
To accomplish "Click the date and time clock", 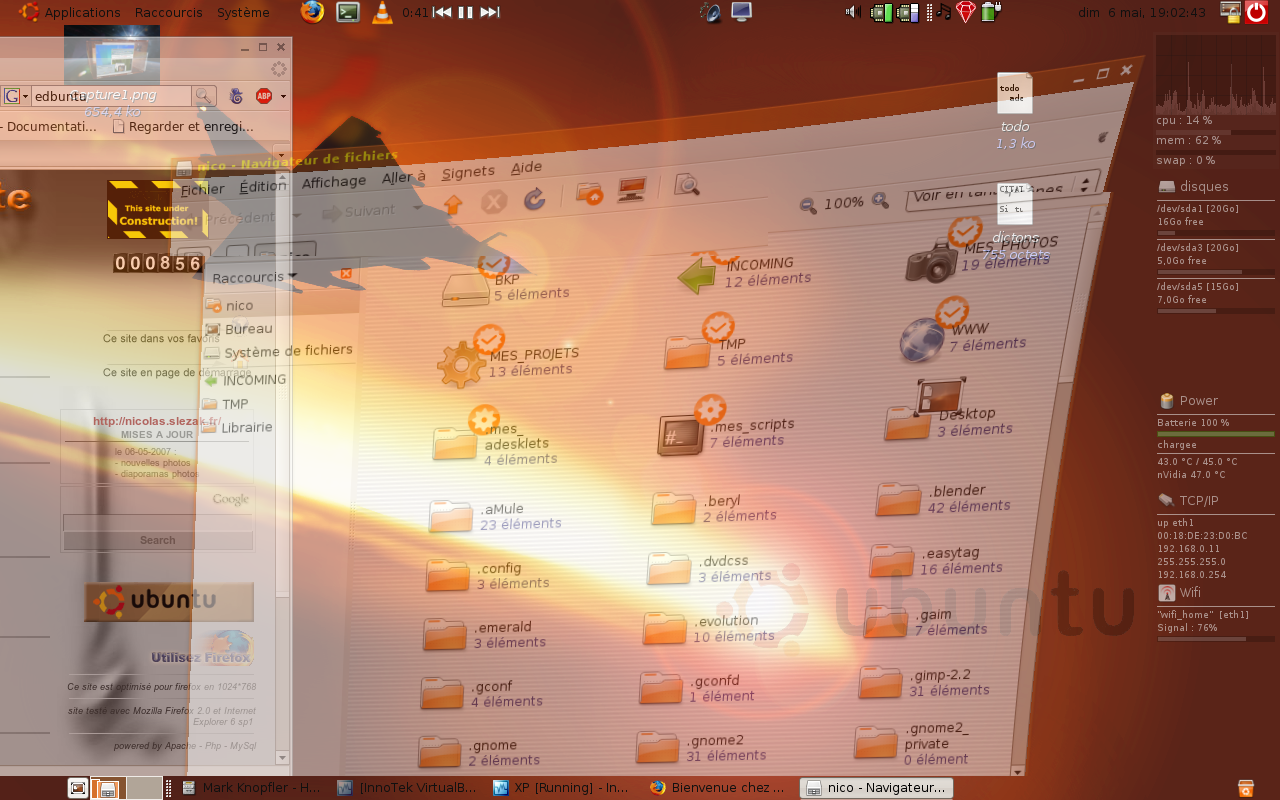I will pyautogui.click(x=1142, y=13).
